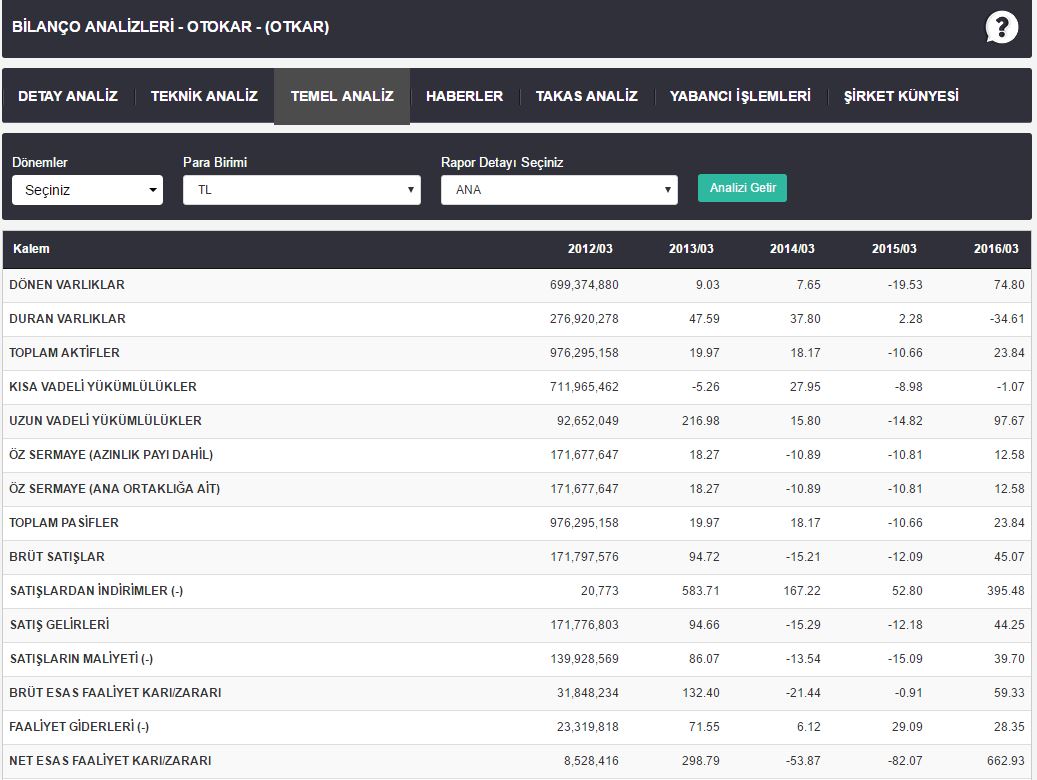Switch to the TEKNİK ANALİZ tab
Viewport: 1037px width, 780px height.
[x=204, y=96]
